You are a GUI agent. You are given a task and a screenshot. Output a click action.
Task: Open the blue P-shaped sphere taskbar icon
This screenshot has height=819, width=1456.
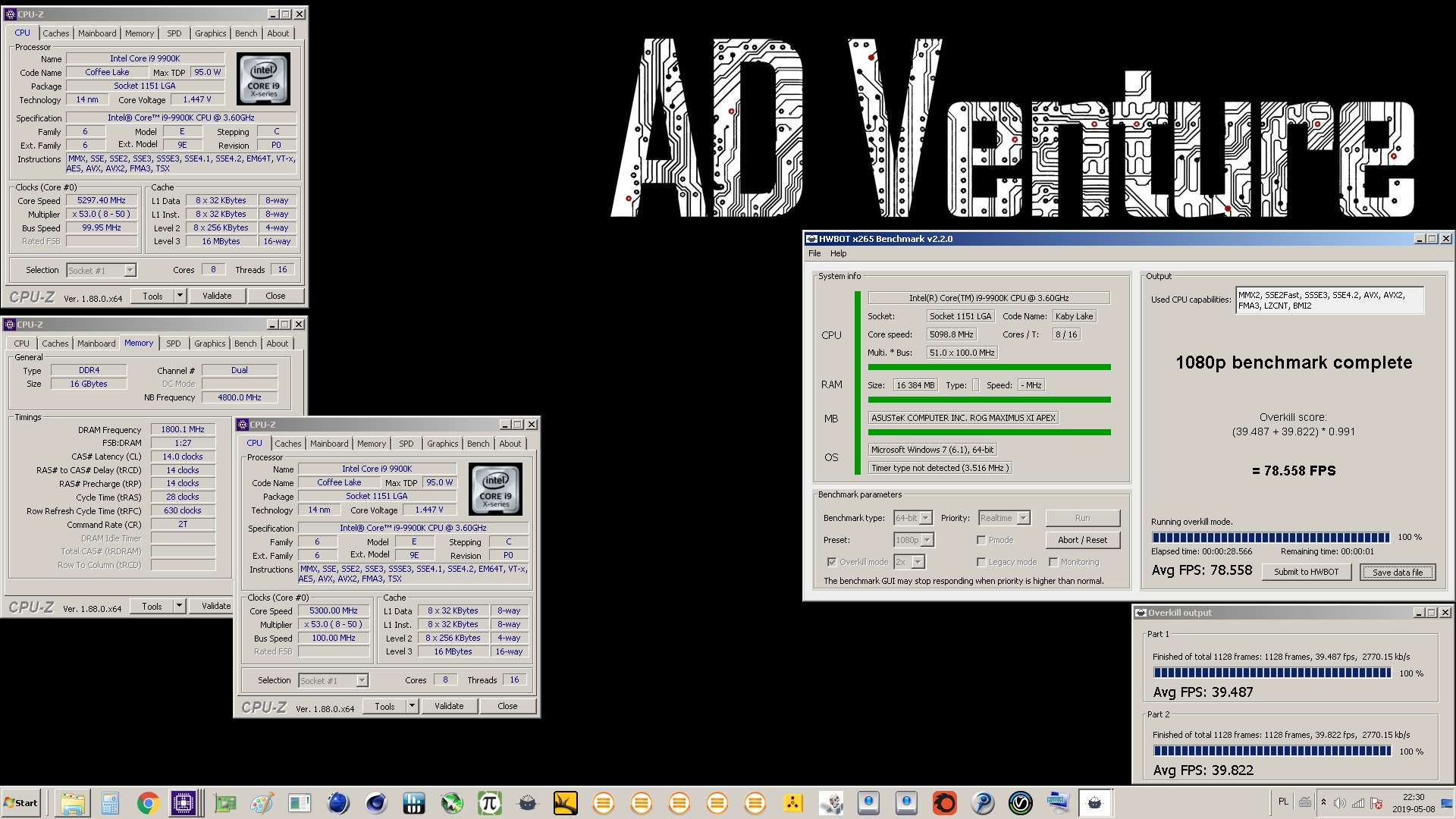coord(983,803)
